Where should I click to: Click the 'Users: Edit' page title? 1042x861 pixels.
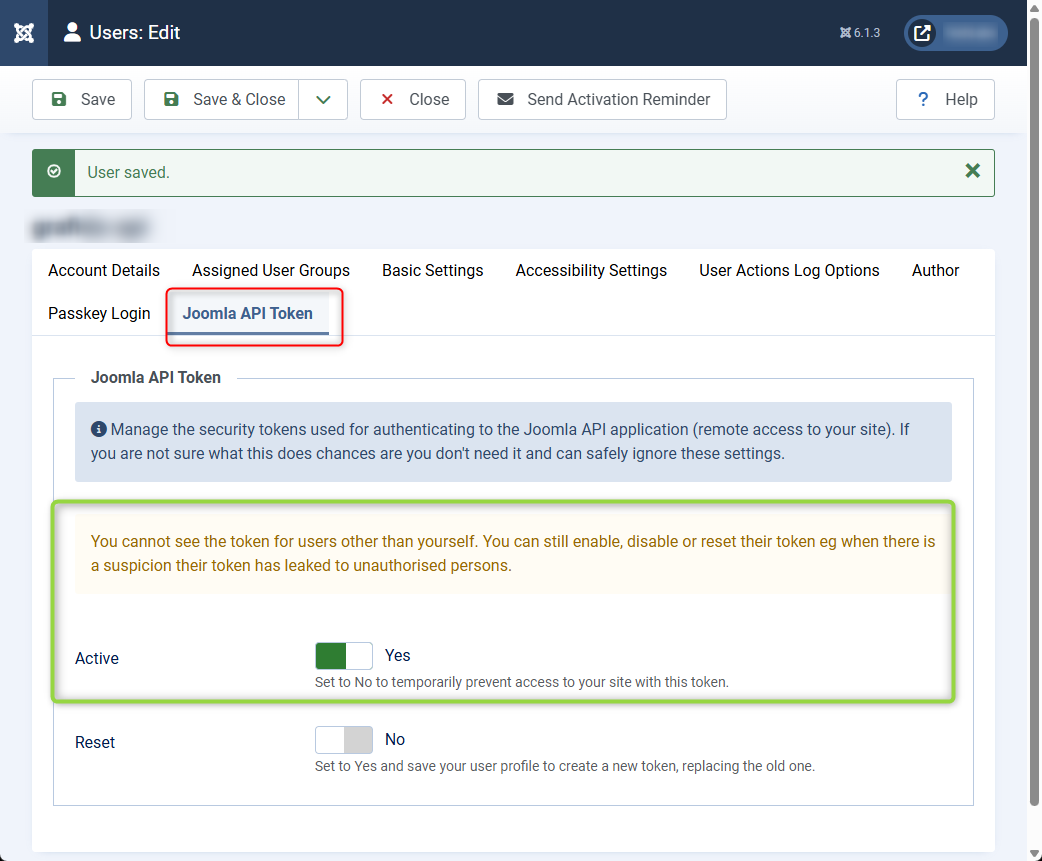(x=134, y=33)
